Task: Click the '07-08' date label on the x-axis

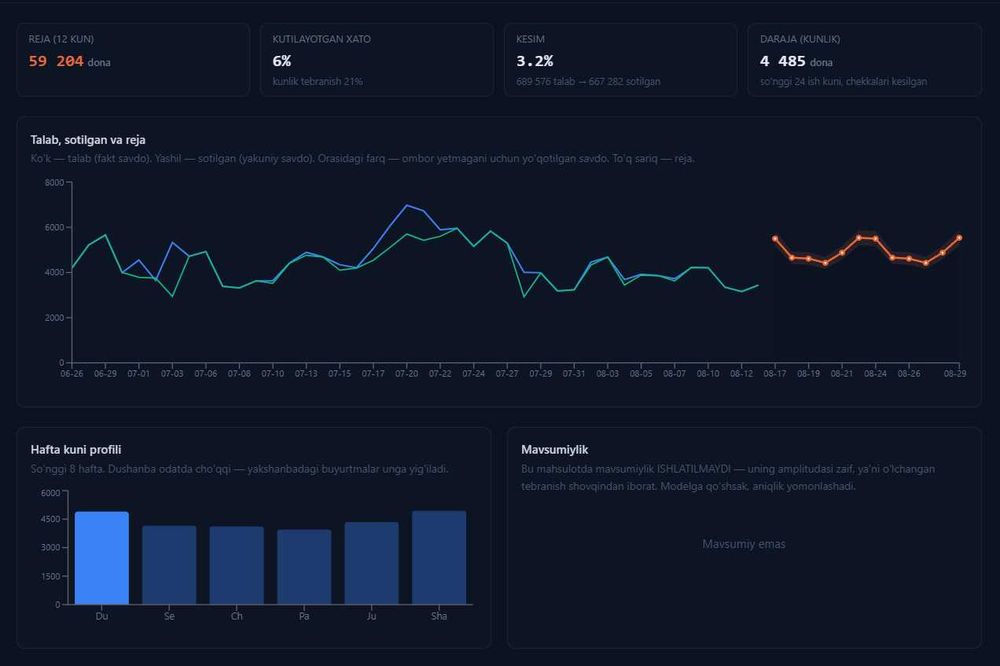Action: tap(239, 374)
